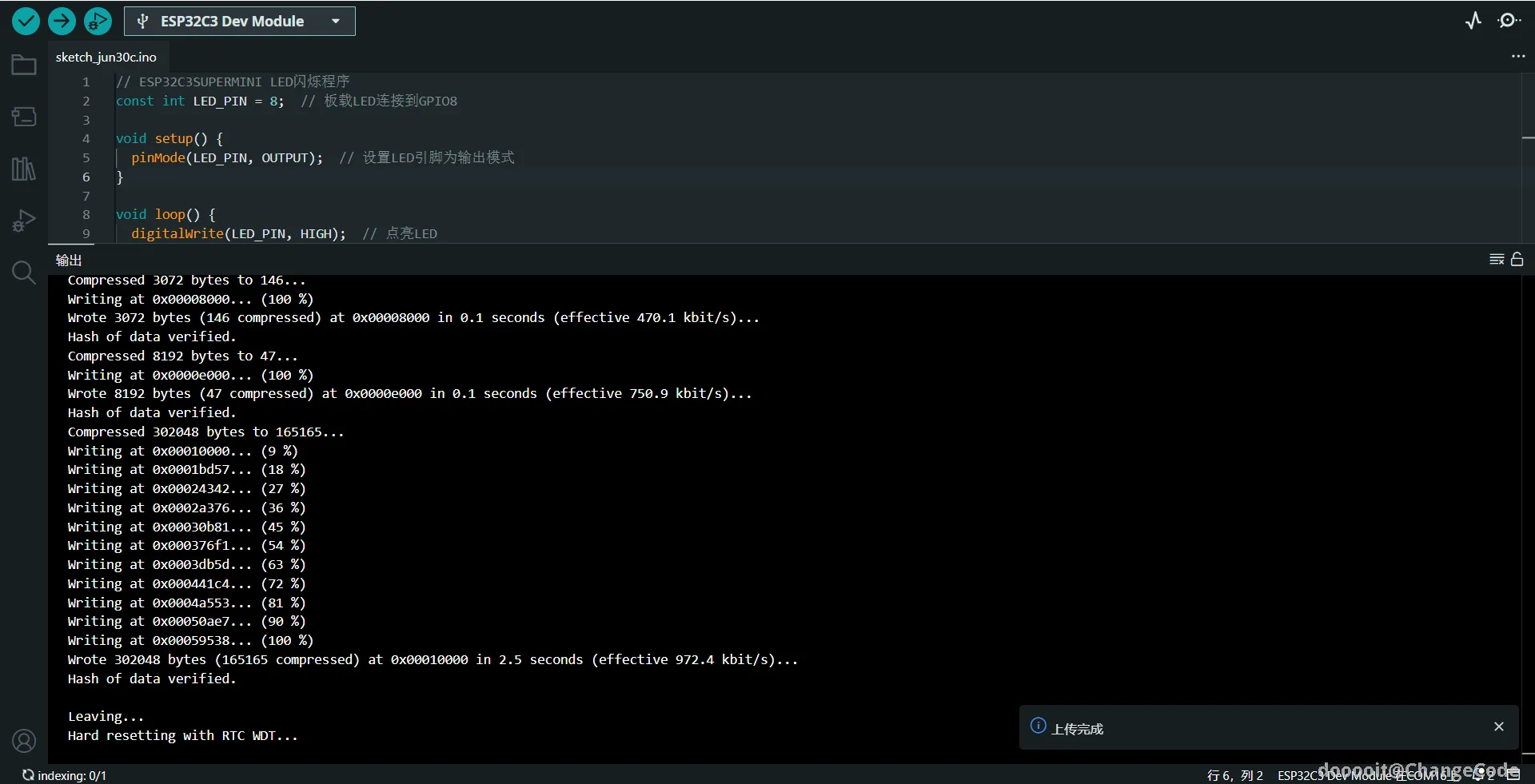This screenshot has width=1535, height=784.
Task: Open the Boards Manager in sidebar
Action: 24,117
